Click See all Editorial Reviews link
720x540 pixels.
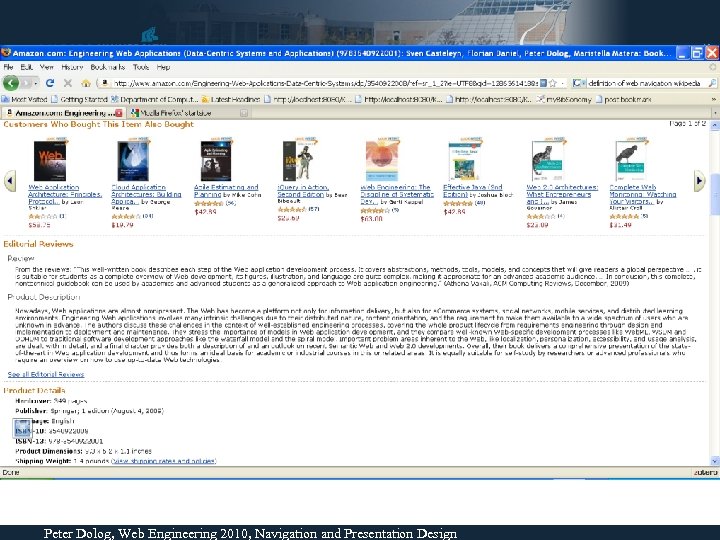pos(46,374)
